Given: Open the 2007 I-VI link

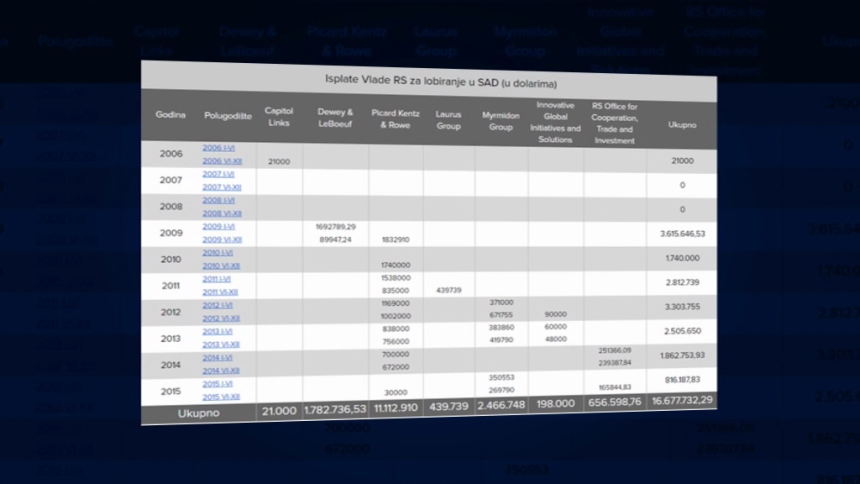Looking at the screenshot, I should pos(218,174).
